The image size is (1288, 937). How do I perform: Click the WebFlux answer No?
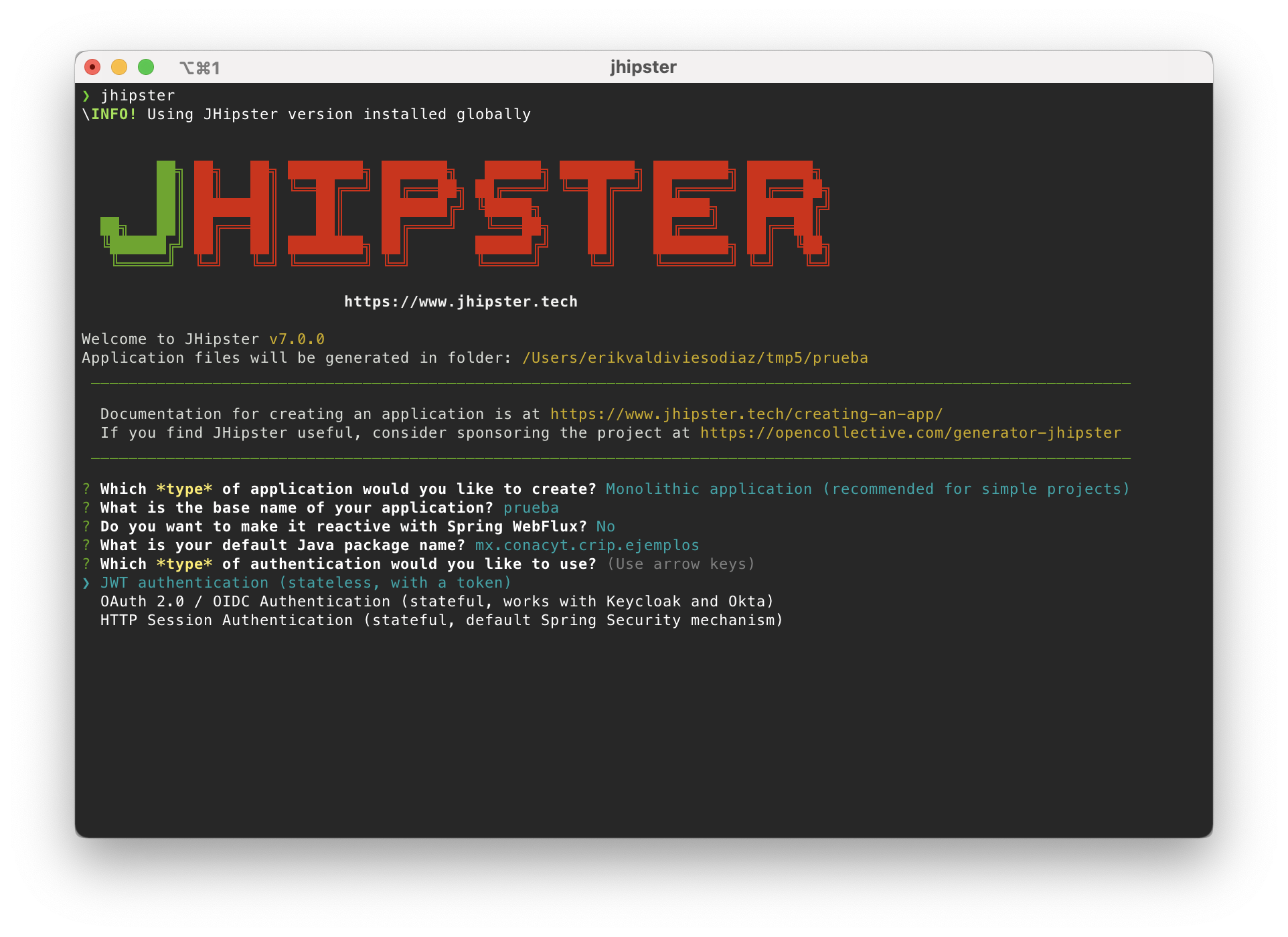point(606,527)
